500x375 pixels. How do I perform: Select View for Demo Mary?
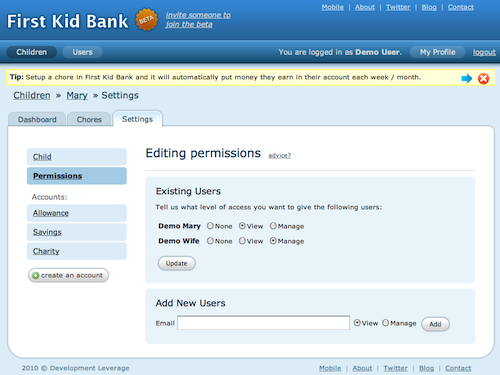pos(242,226)
